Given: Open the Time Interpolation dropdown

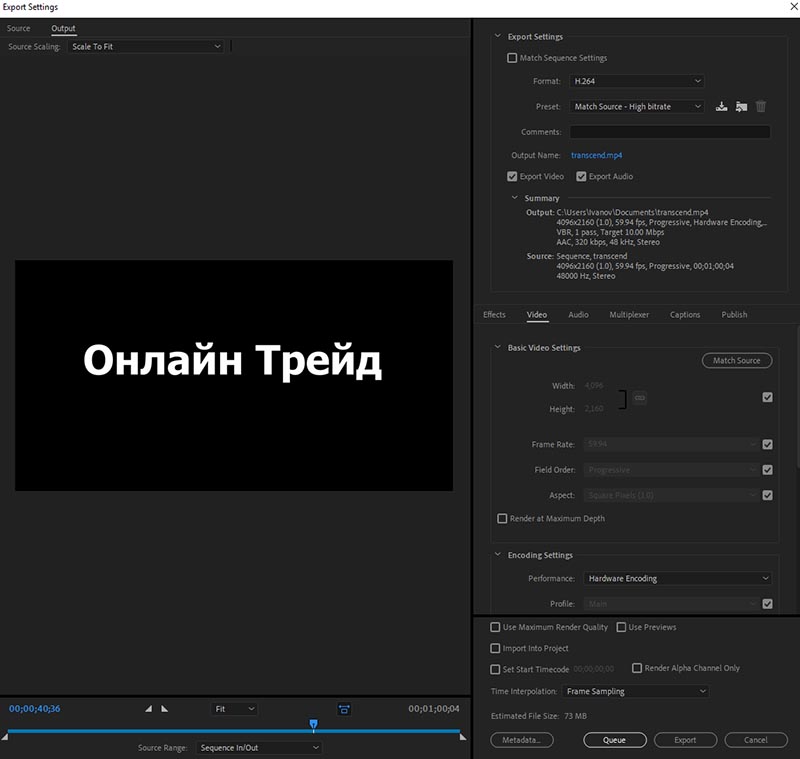Looking at the screenshot, I should (636, 691).
